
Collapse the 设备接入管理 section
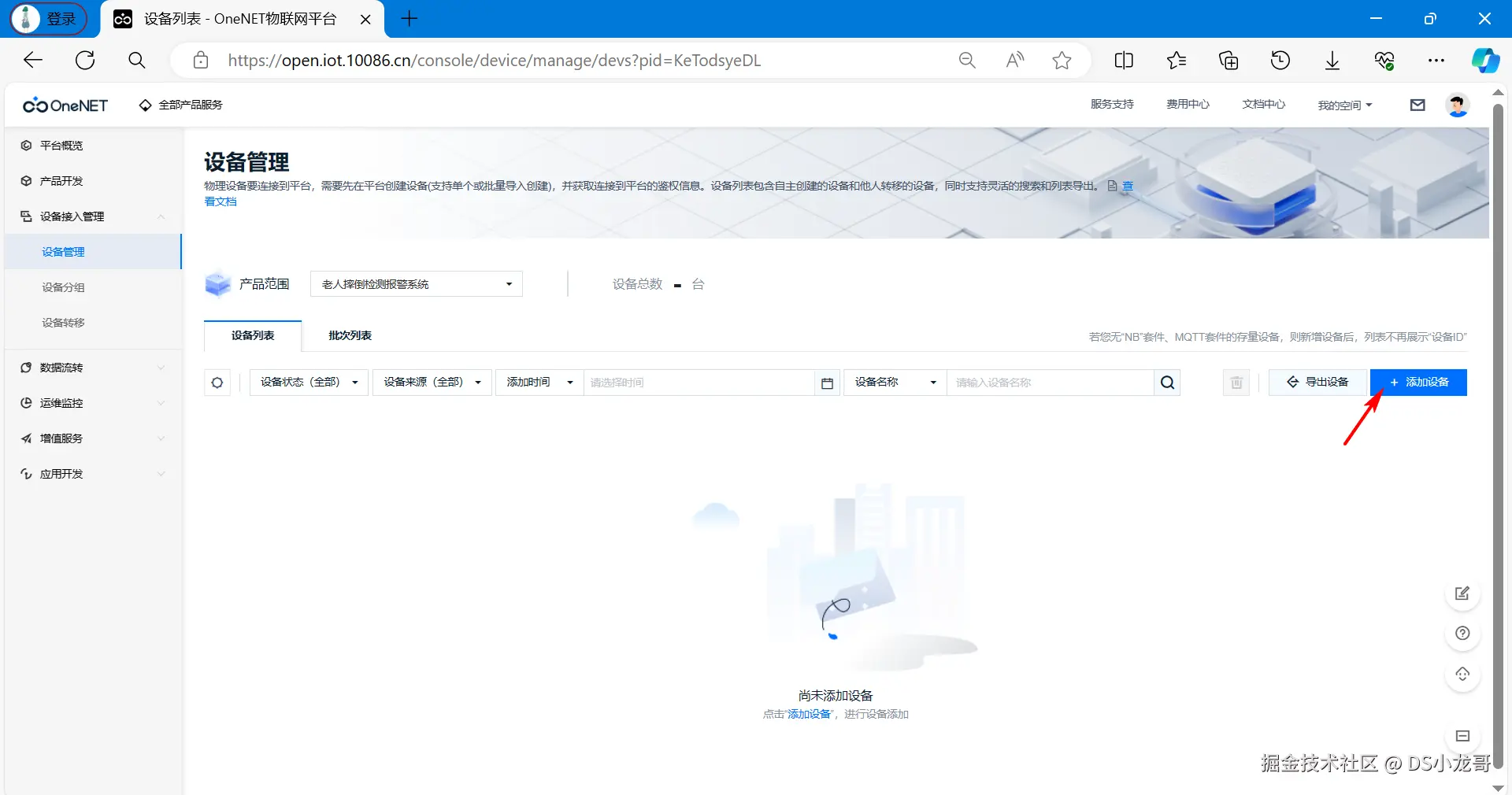(93, 216)
